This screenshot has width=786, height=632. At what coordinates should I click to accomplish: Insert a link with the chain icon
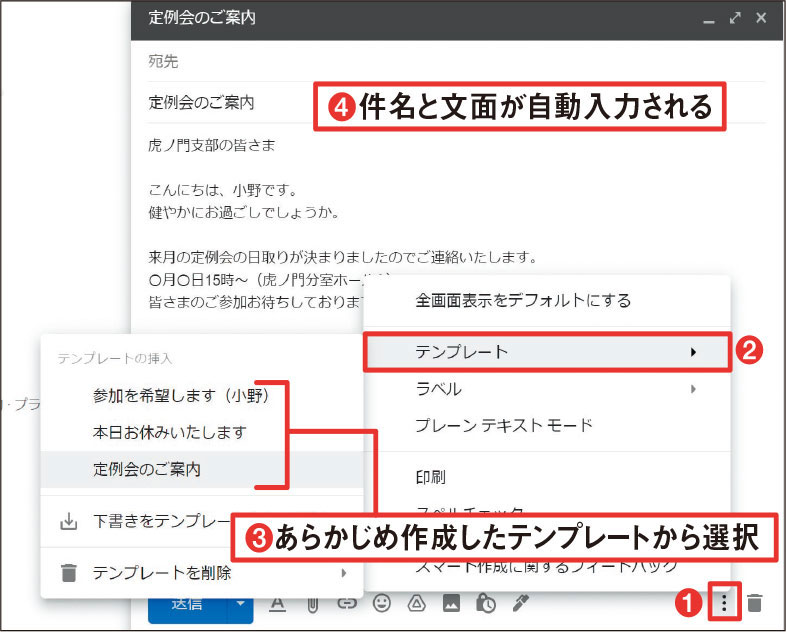[x=347, y=604]
